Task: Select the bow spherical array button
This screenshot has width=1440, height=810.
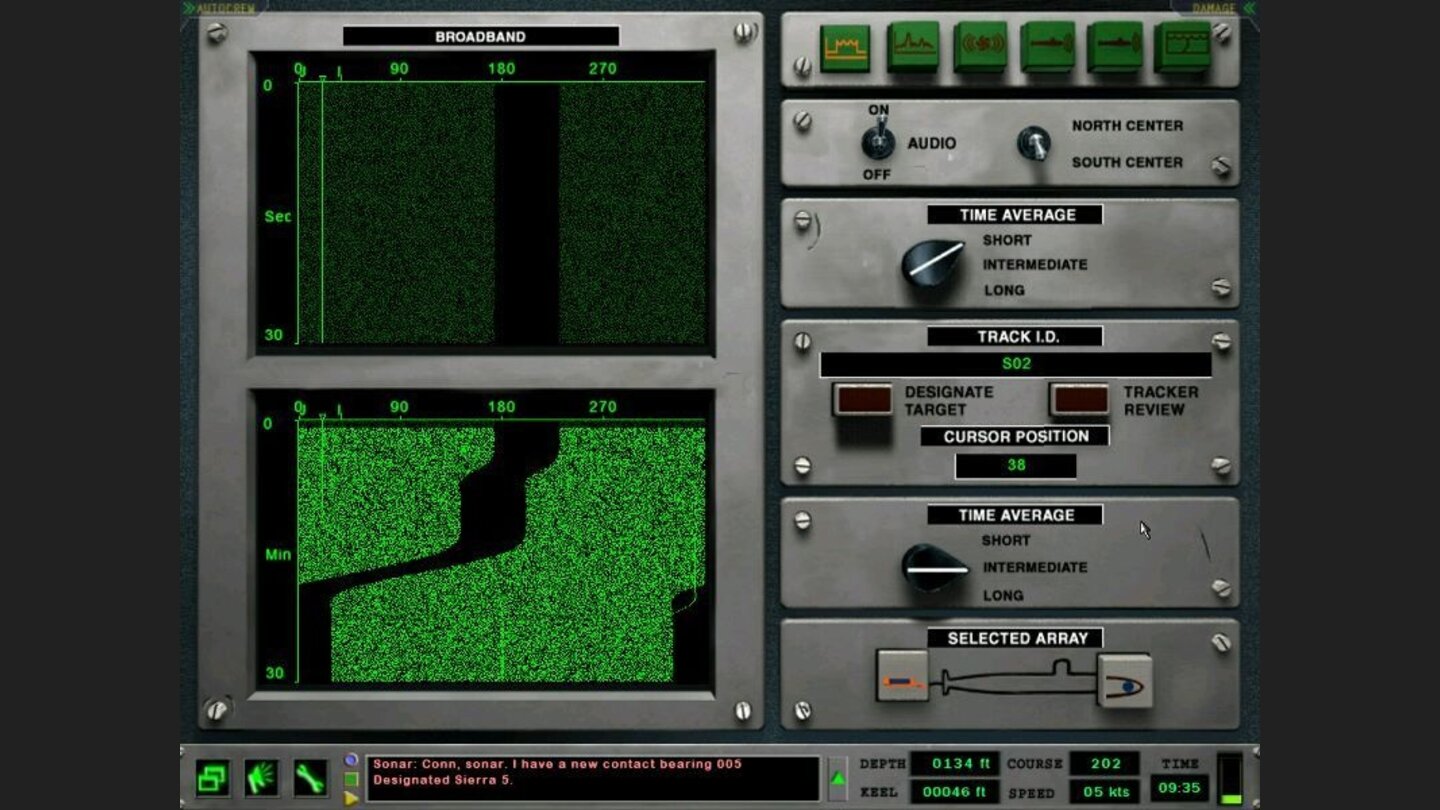Action: pyautogui.click(x=1124, y=681)
